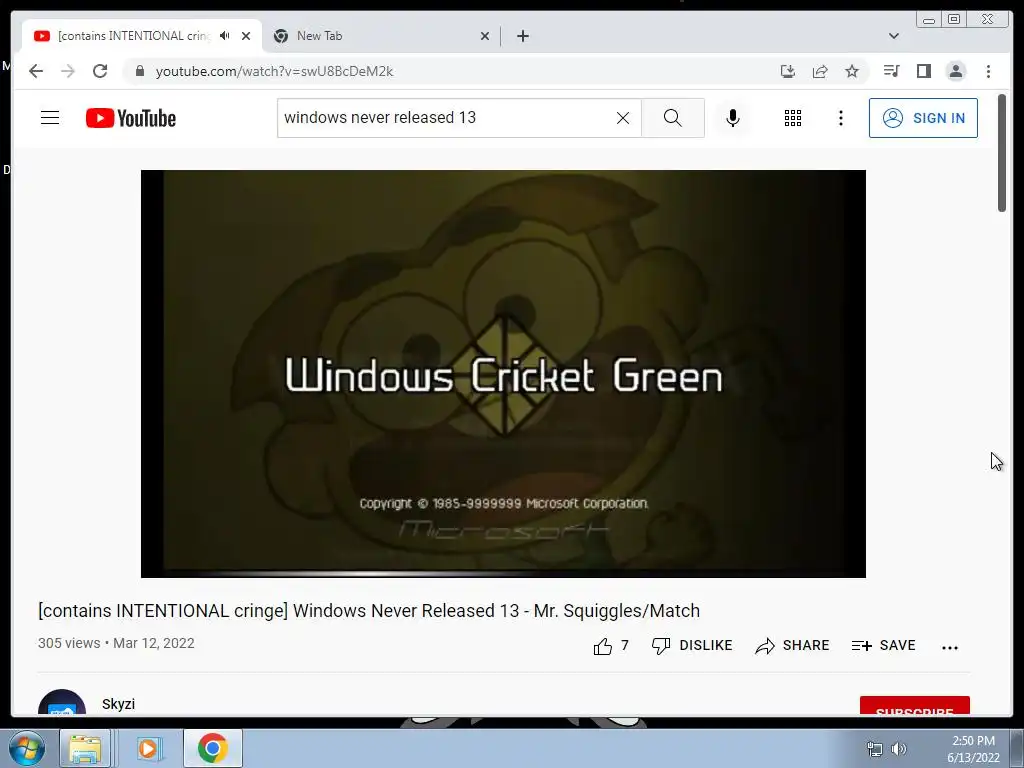The image size is (1024, 768).
Task: Open media control icon in toolbar
Action: [891, 71]
